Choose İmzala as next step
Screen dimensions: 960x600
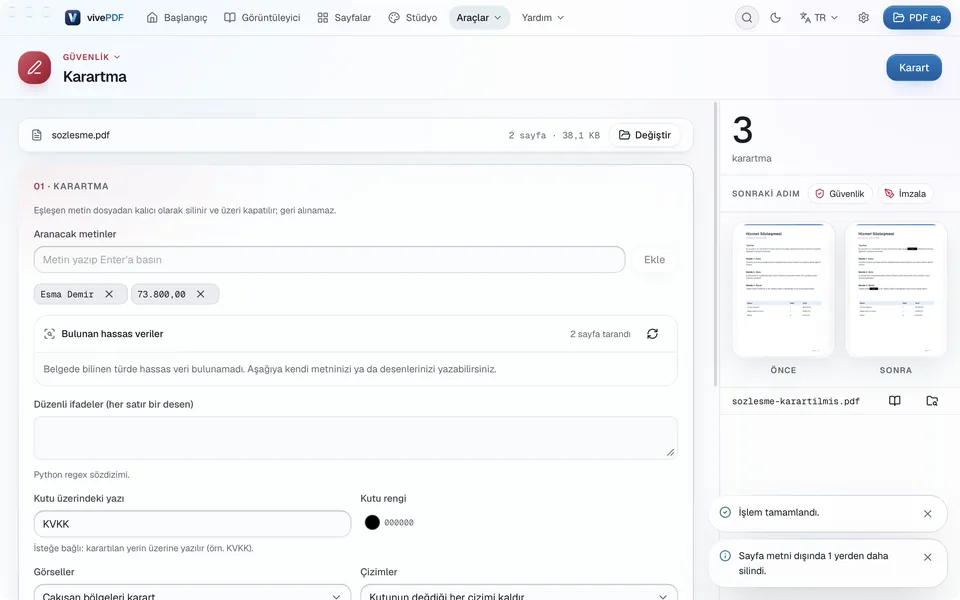point(906,193)
